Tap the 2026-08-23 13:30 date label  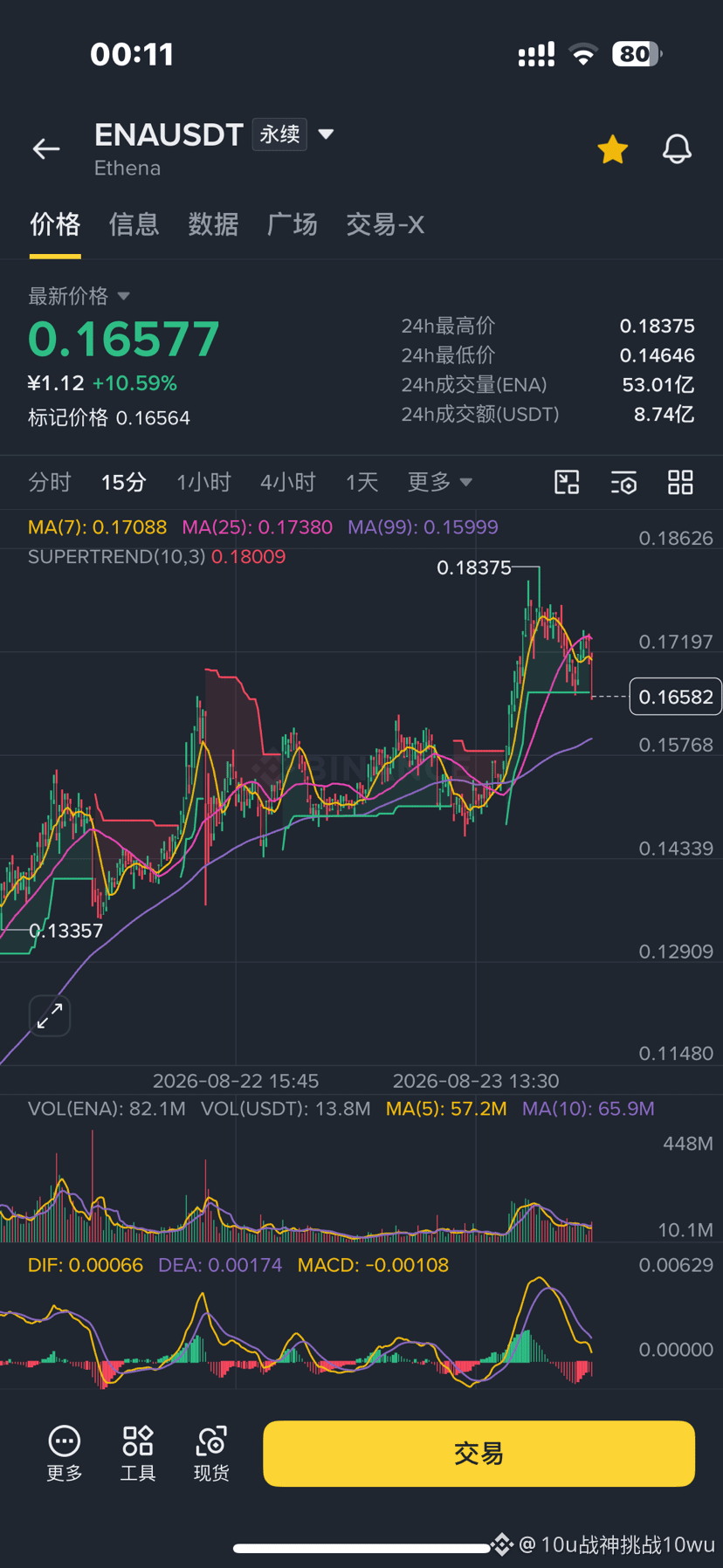coord(476,1081)
